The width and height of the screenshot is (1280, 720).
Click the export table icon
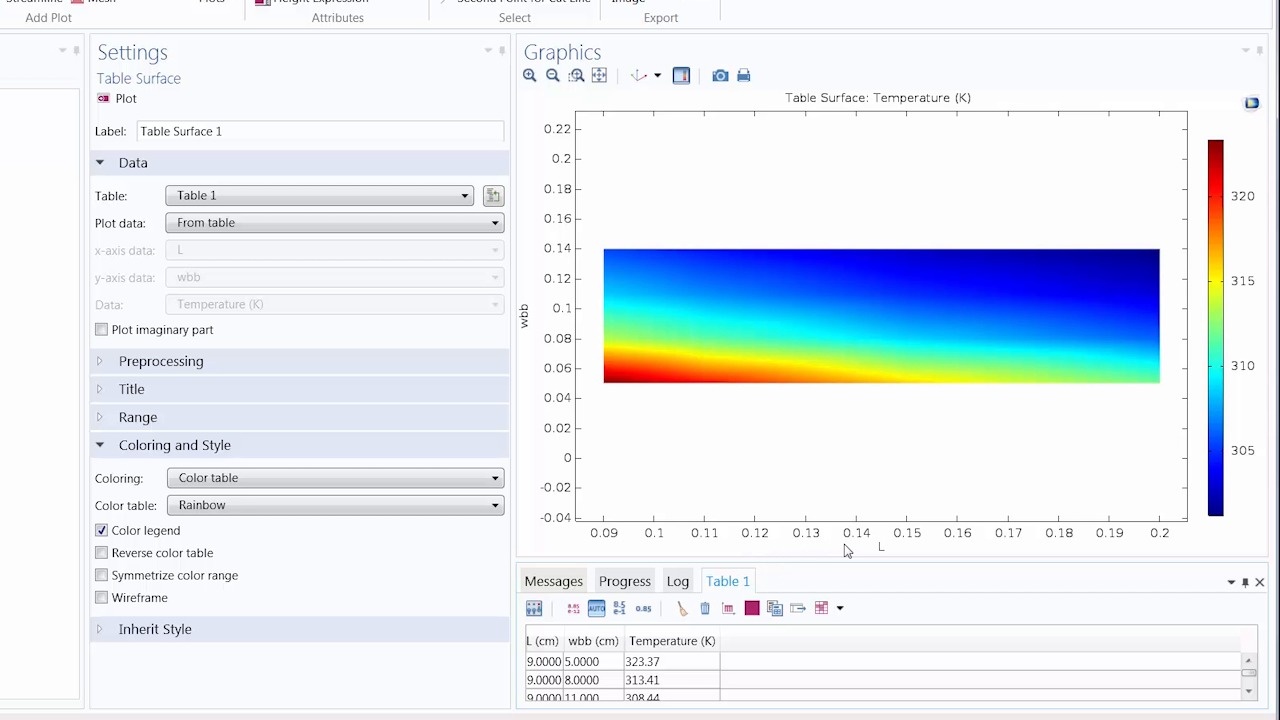click(798, 608)
